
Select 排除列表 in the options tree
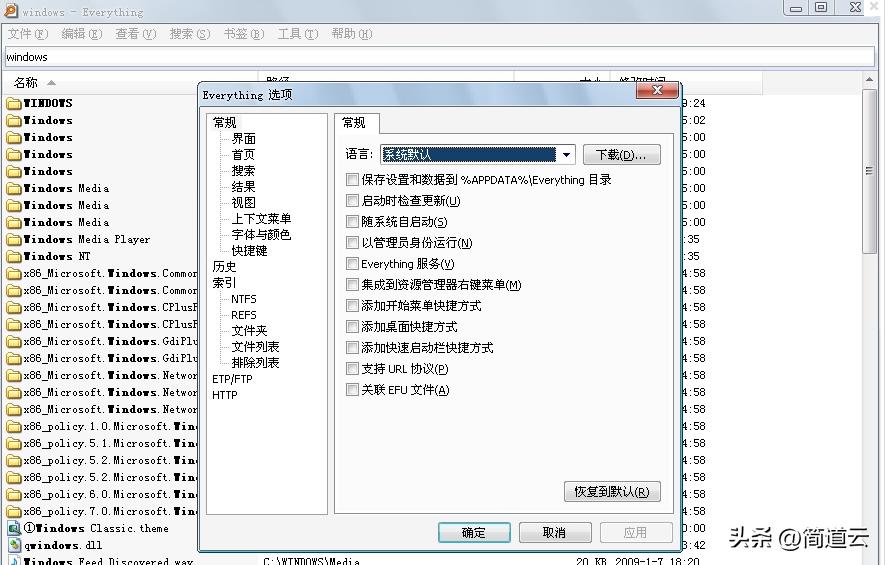255,362
